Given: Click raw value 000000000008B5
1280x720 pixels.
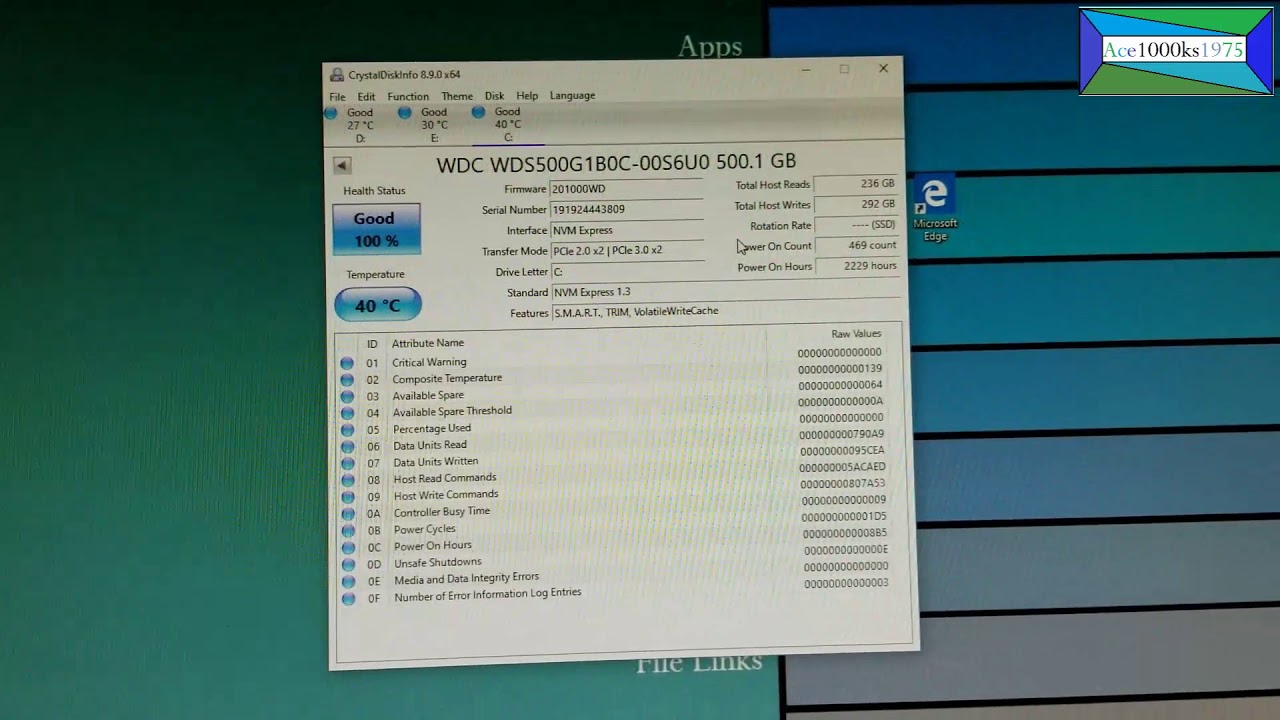Looking at the screenshot, I should pos(845,534).
